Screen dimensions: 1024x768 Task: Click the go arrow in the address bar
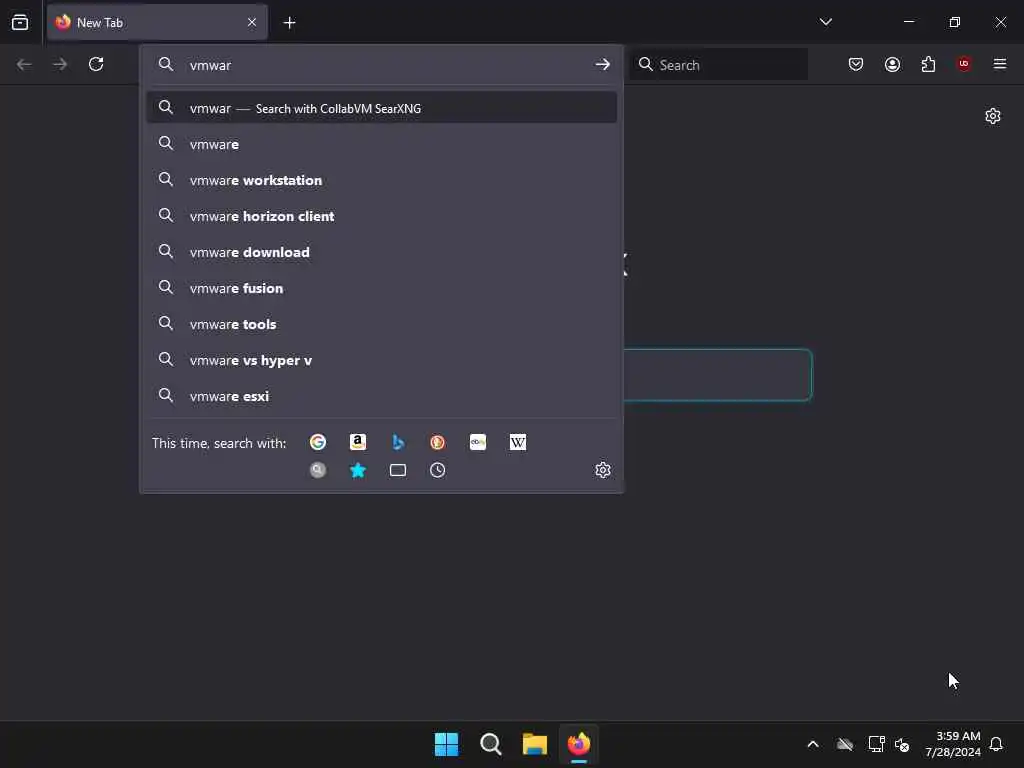point(602,64)
